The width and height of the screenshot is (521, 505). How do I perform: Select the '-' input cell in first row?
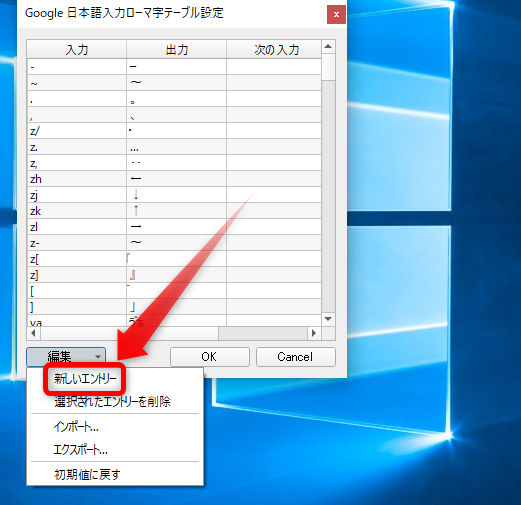click(x=77, y=67)
